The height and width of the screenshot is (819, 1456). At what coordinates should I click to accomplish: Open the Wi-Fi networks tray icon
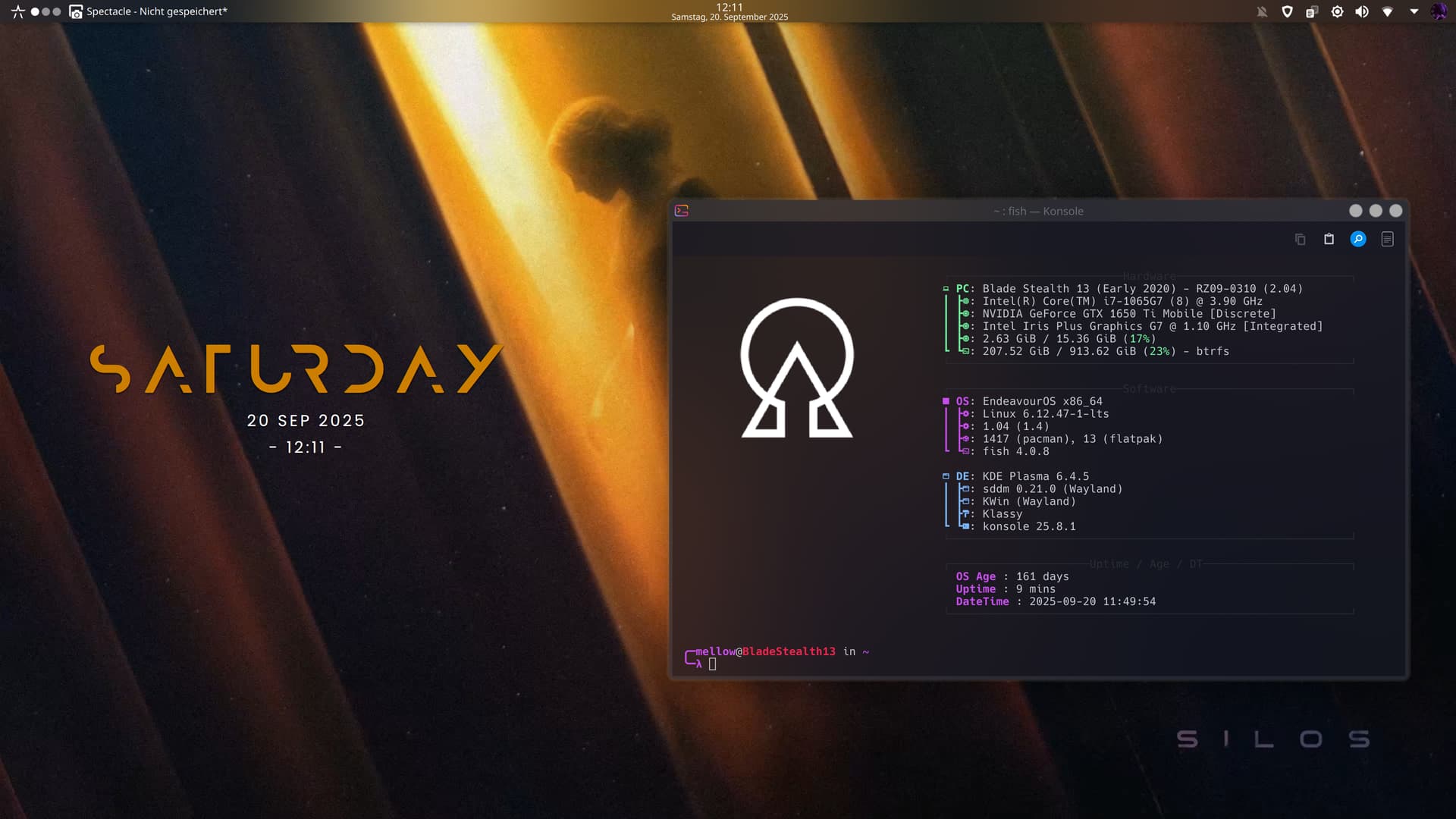(1387, 11)
